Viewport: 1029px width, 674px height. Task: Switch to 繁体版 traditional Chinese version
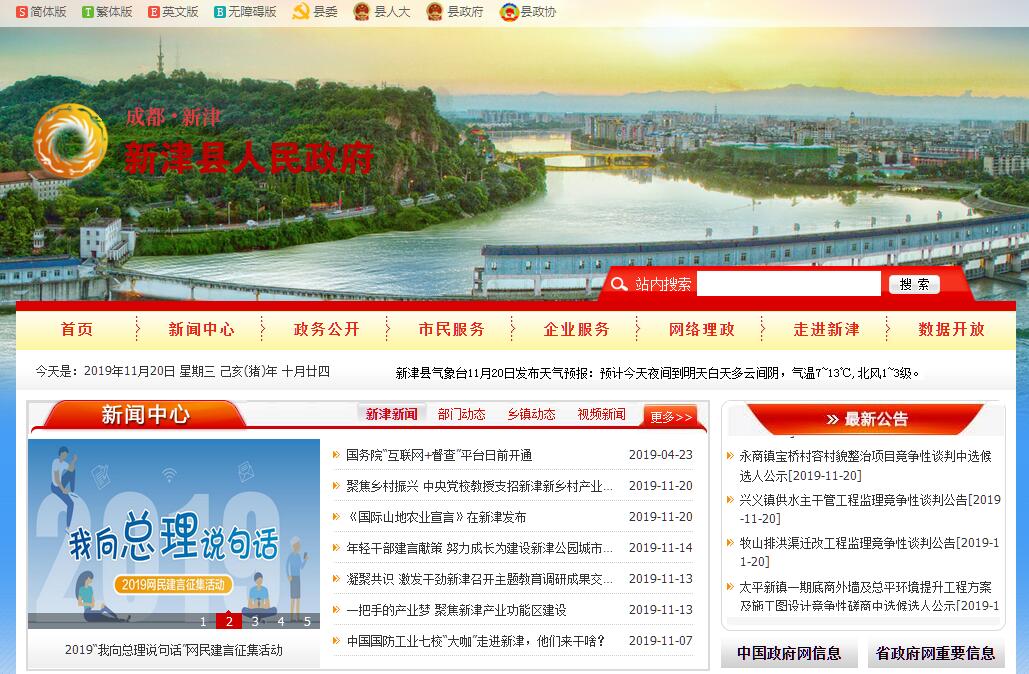coord(107,12)
